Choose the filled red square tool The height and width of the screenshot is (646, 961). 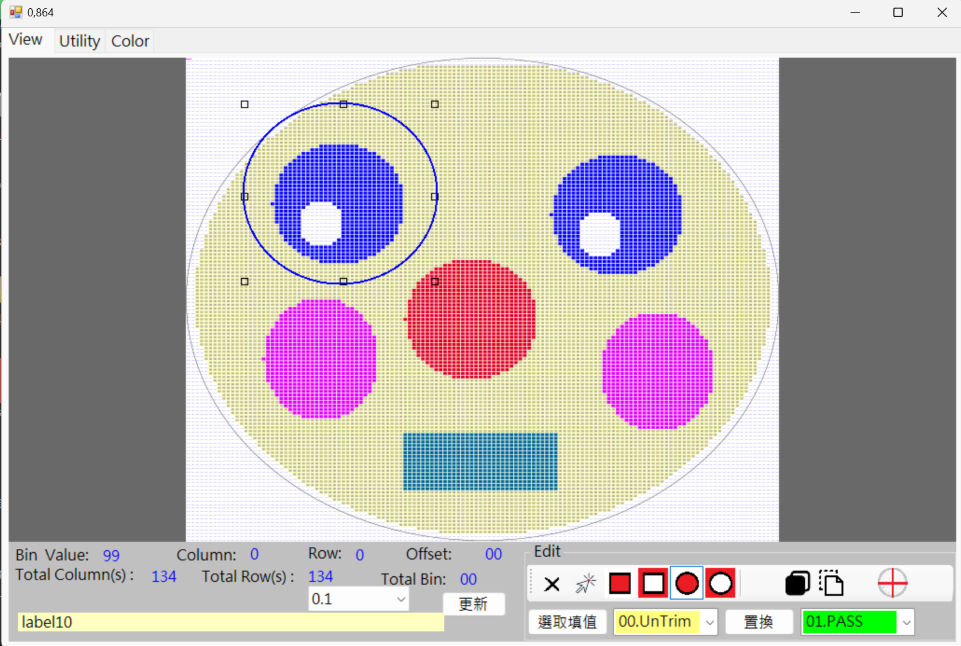coord(620,583)
